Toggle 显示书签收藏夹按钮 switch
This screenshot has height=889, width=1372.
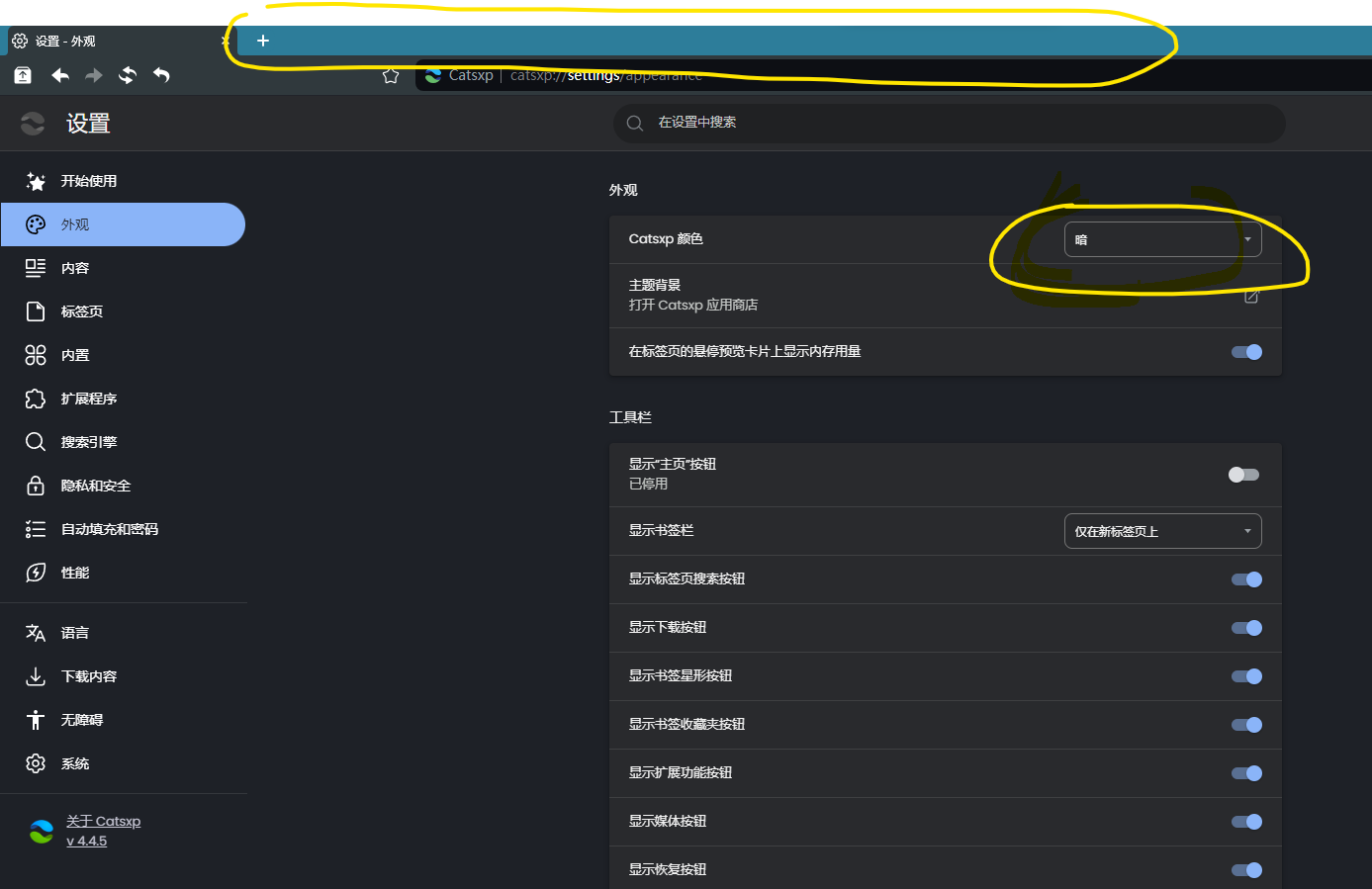(1246, 725)
